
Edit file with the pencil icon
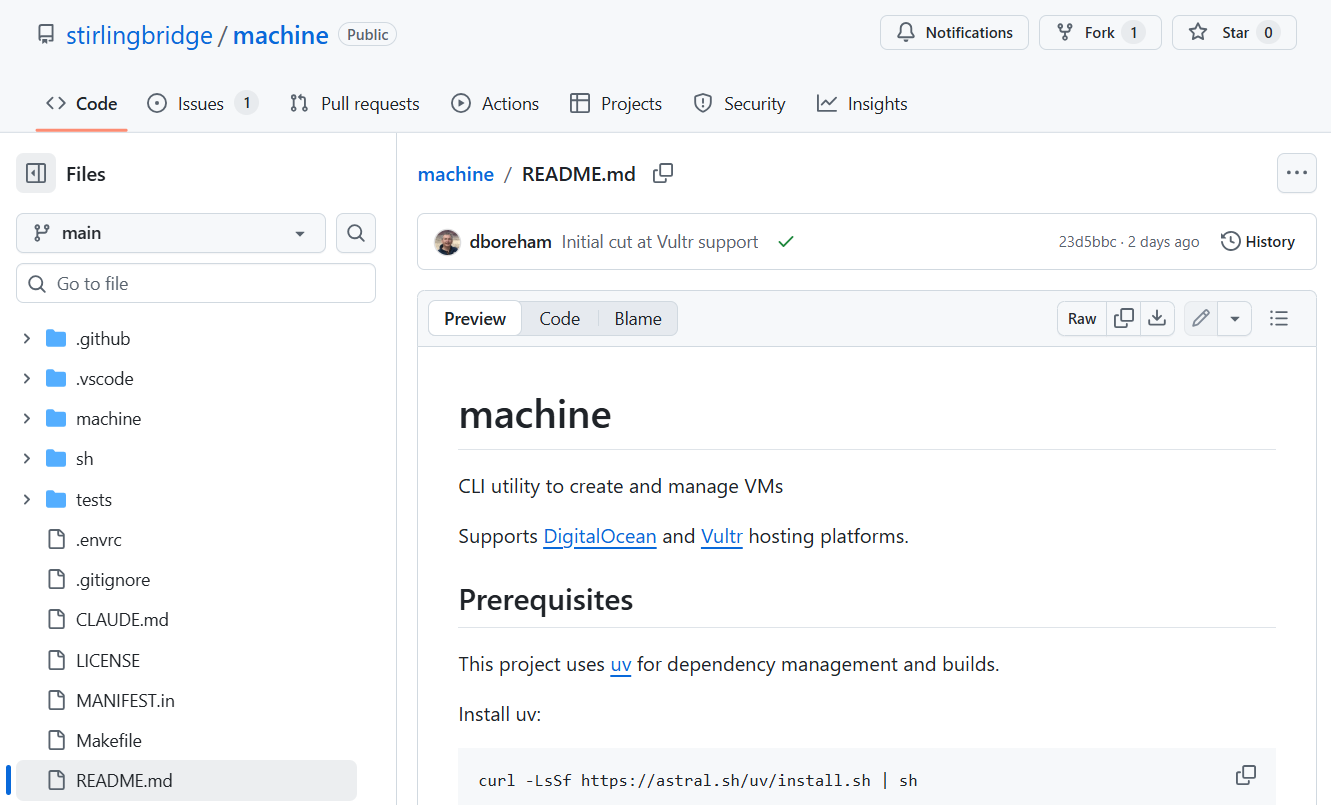[1201, 319]
